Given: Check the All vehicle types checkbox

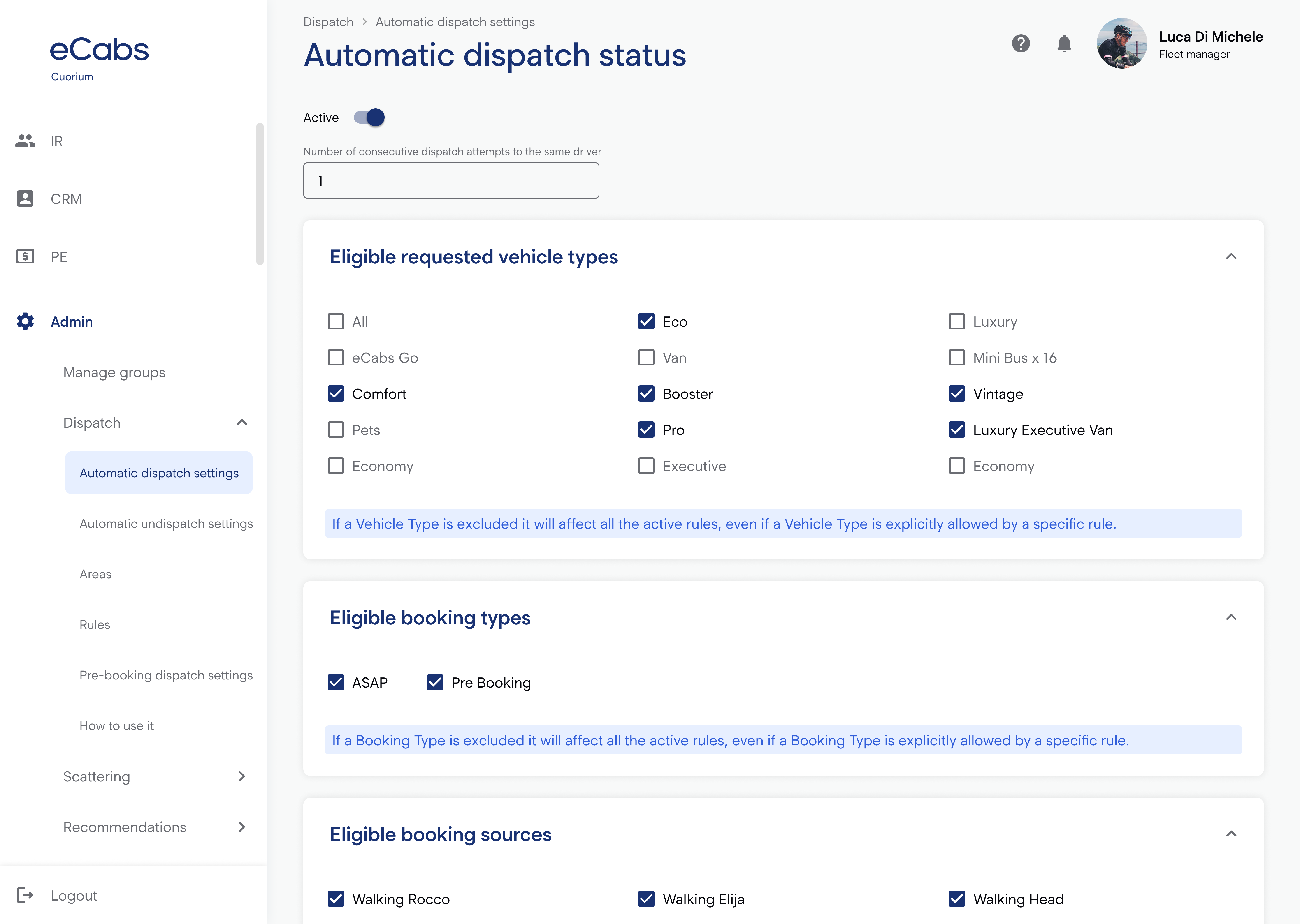Looking at the screenshot, I should (336, 321).
